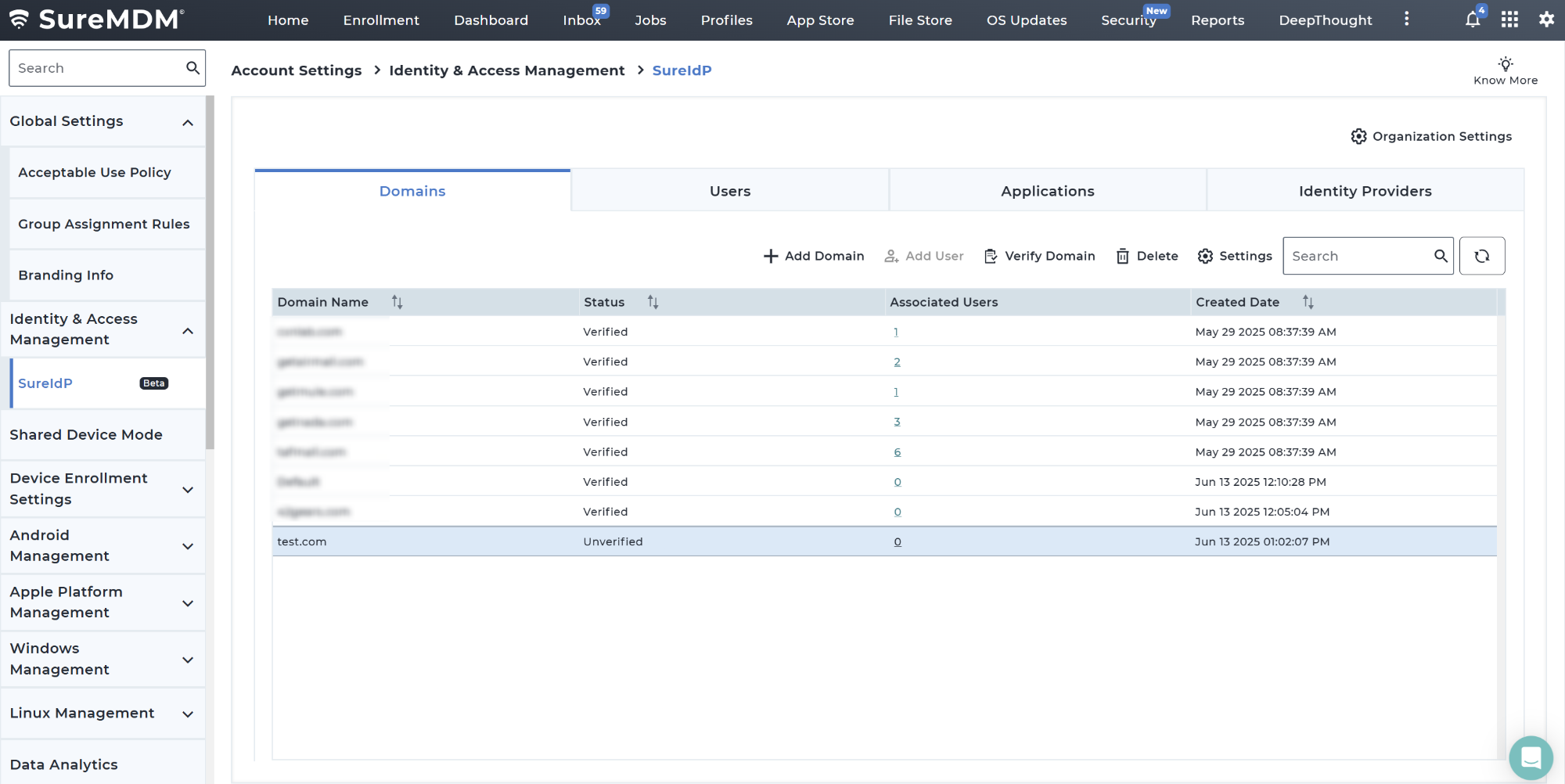Click the domain search input field
Screen dimensions: 1565x784
point(1358,256)
